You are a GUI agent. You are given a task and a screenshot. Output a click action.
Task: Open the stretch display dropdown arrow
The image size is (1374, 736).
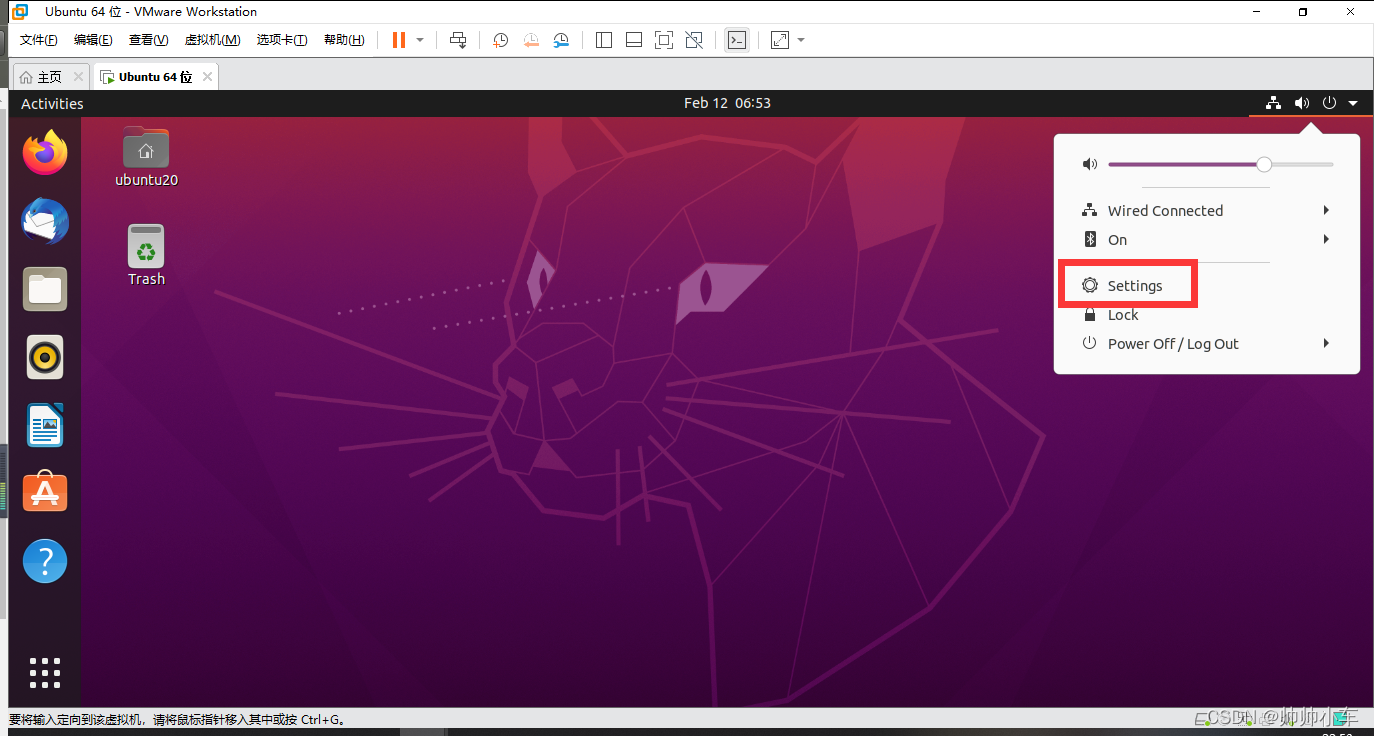(x=801, y=40)
